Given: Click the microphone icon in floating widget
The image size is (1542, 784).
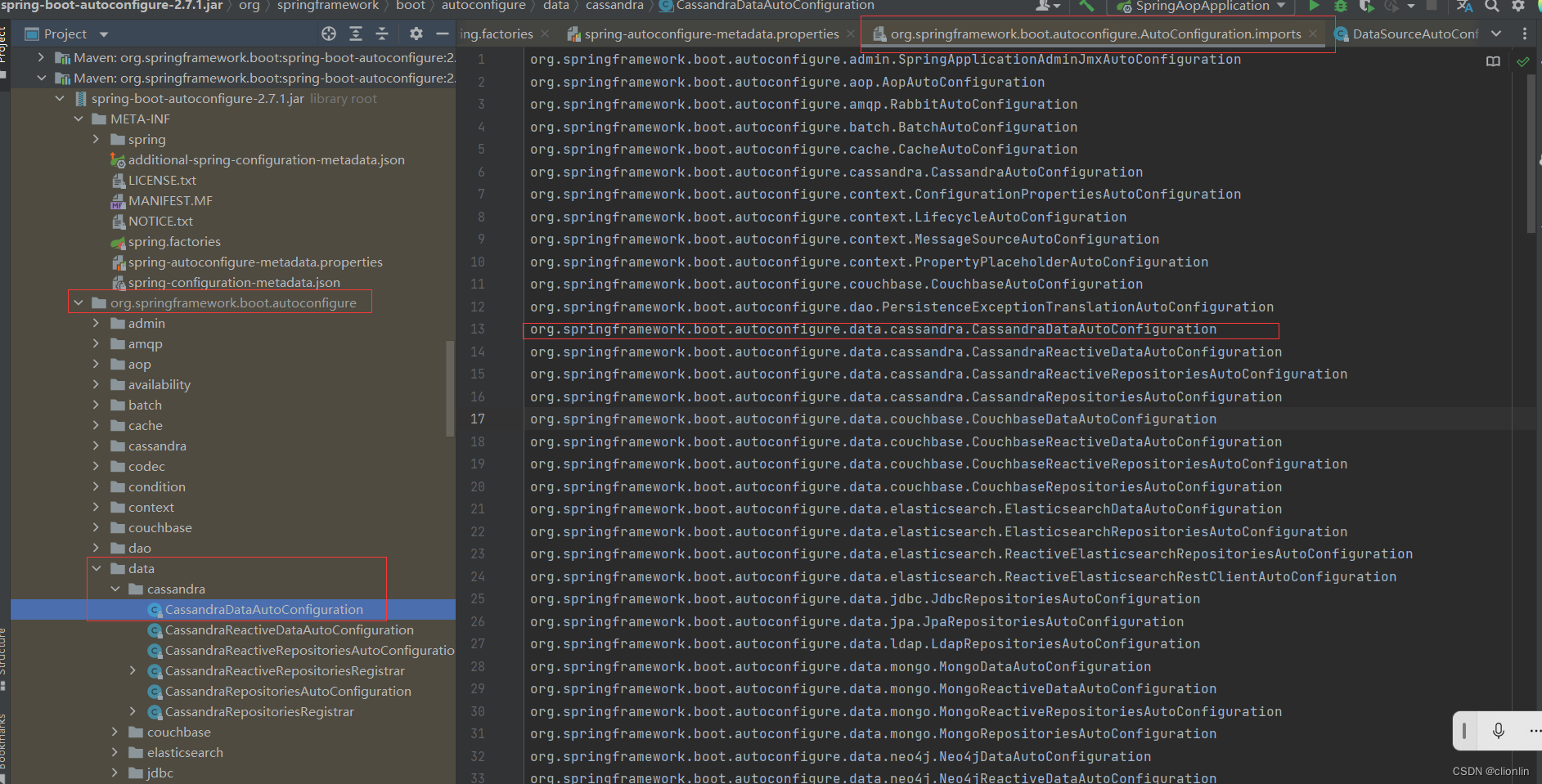Looking at the screenshot, I should coord(1499,730).
